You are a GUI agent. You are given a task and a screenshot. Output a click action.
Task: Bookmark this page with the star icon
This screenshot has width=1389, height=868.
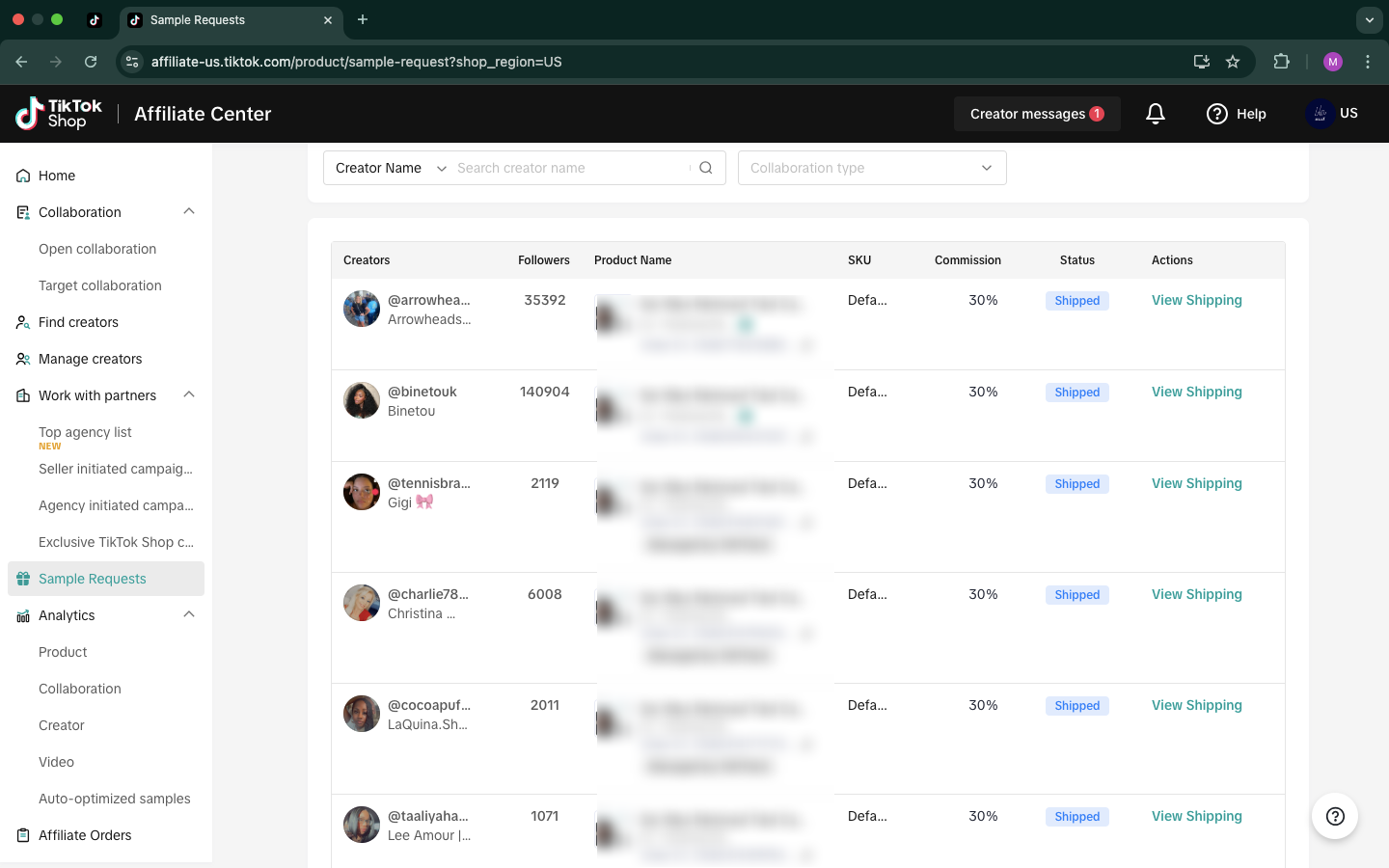pyautogui.click(x=1233, y=62)
